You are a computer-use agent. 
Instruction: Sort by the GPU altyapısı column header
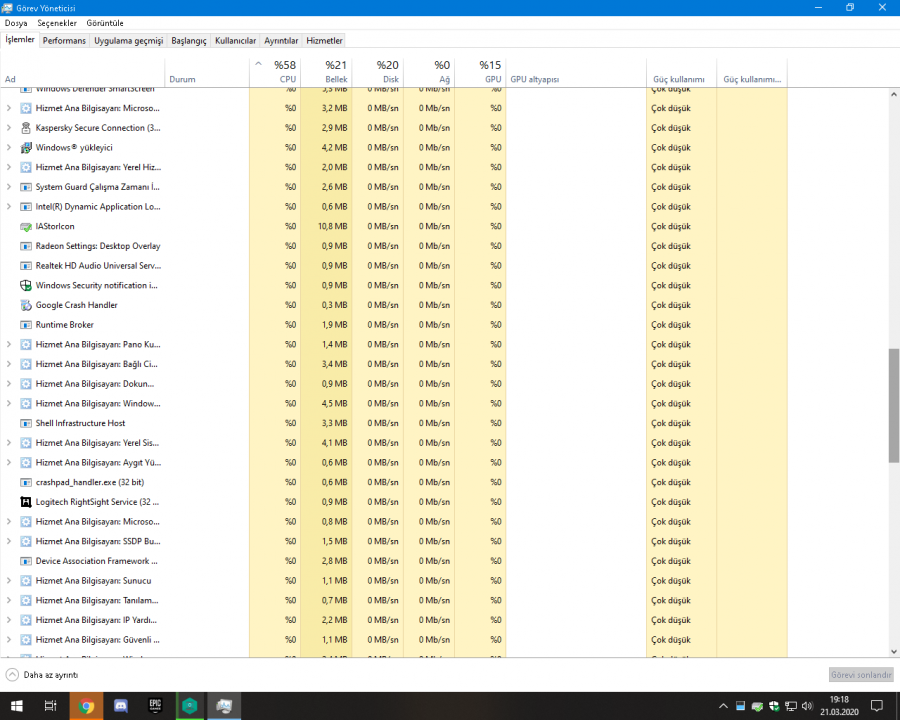(576, 72)
